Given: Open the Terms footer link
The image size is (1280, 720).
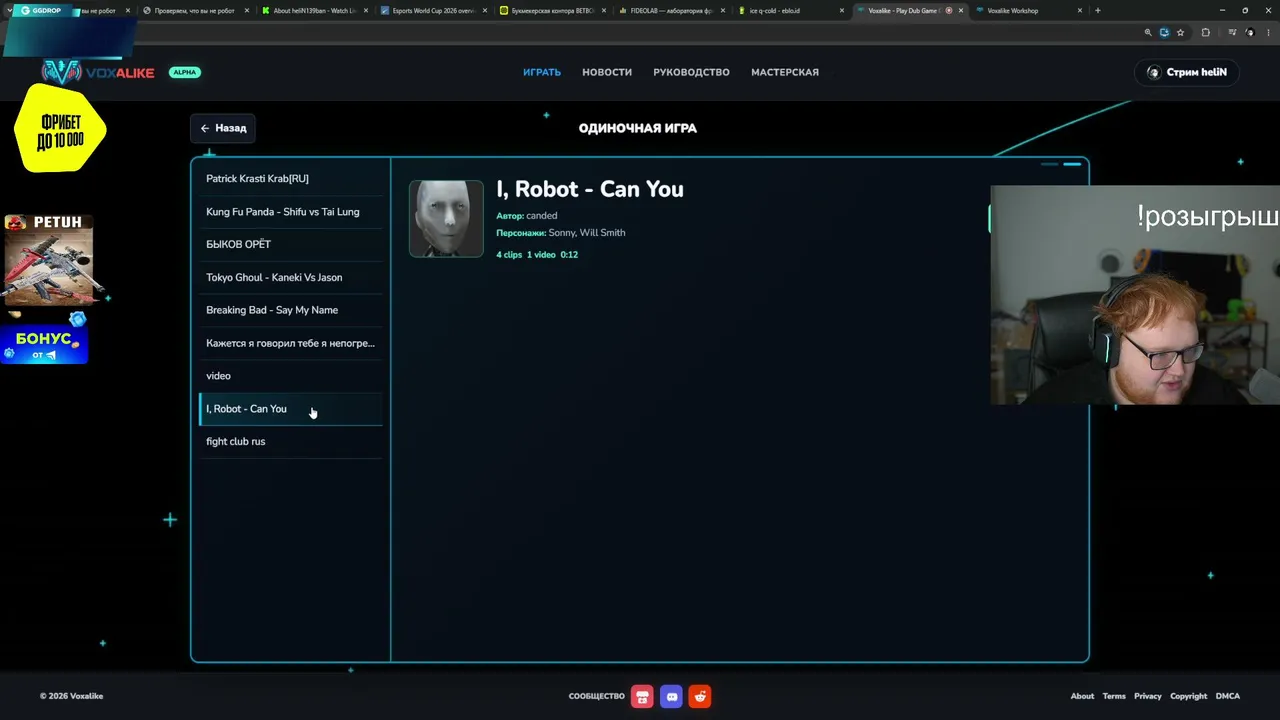Looking at the screenshot, I should pyautogui.click(x=1114, y=696).
